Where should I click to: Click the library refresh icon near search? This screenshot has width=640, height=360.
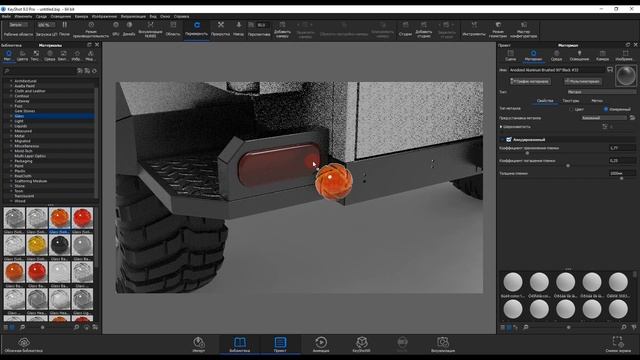click(94, 71)
